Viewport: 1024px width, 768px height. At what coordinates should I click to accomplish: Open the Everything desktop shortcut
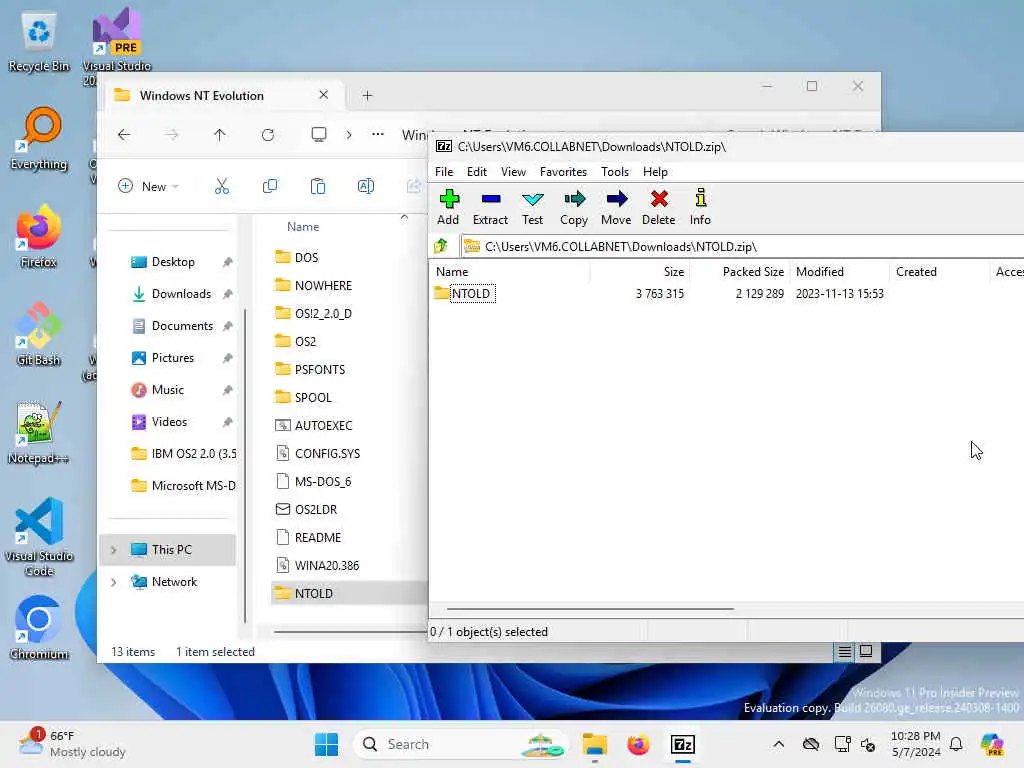[38, 138]
